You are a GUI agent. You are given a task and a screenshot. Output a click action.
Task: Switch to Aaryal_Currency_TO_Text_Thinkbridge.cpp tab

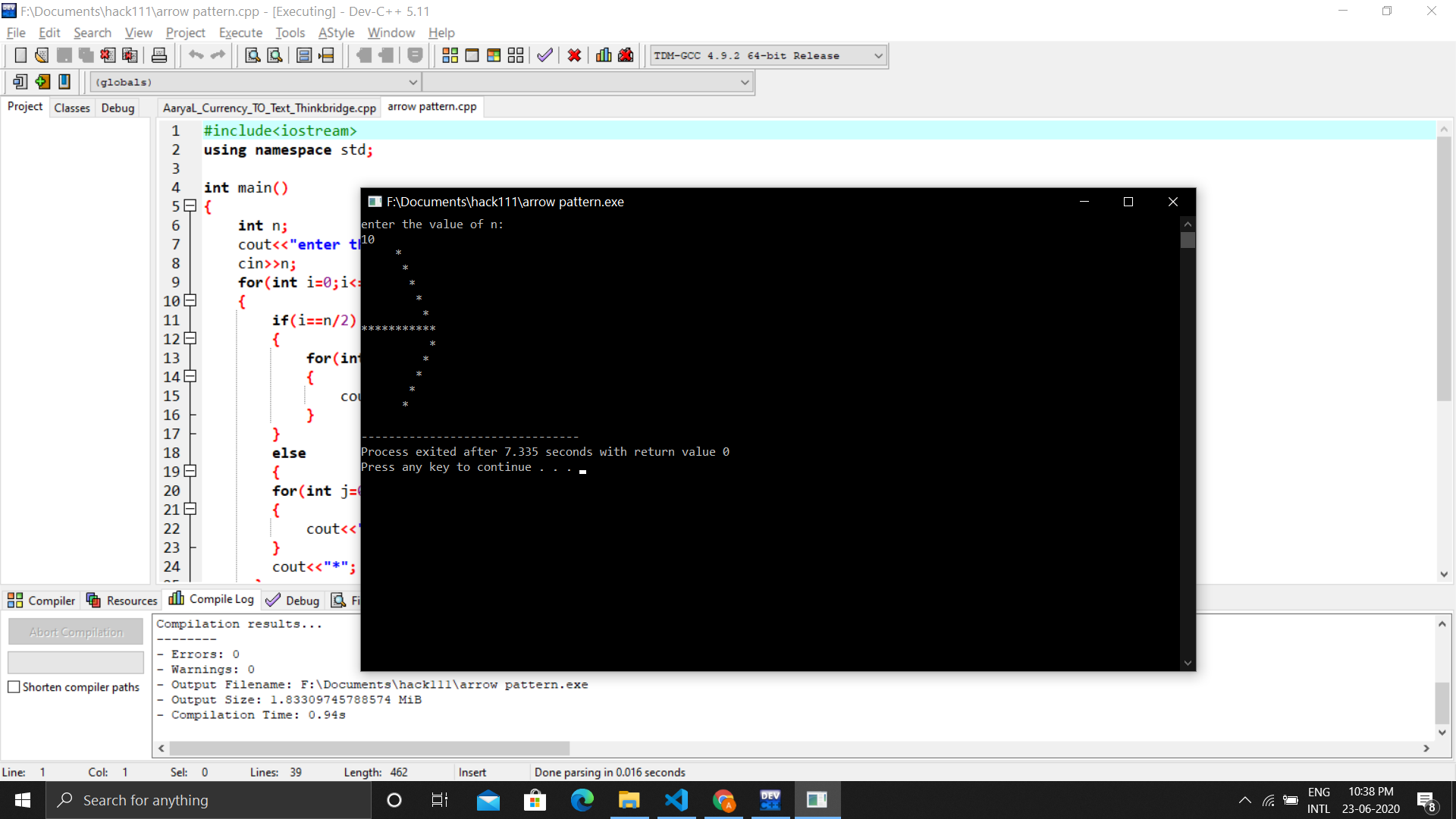(x=269, y=108)
